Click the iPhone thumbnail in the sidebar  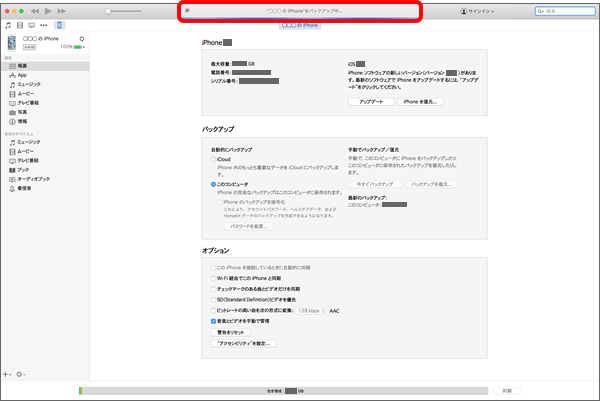tap(12, 42)
